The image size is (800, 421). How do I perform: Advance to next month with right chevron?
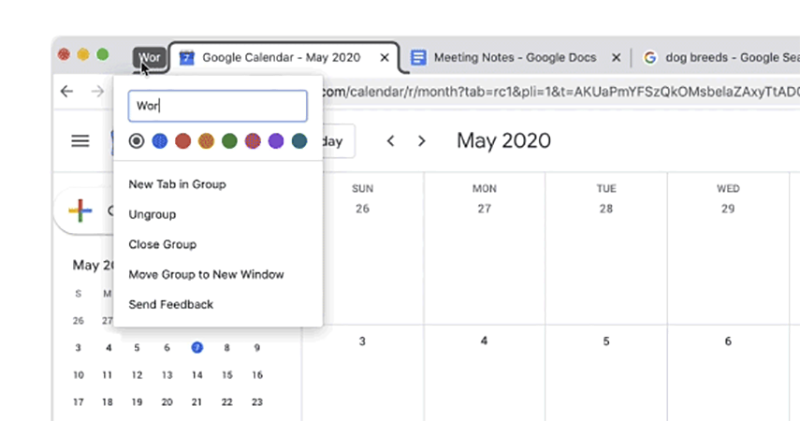pyautogui.click(x=422, y=141)
